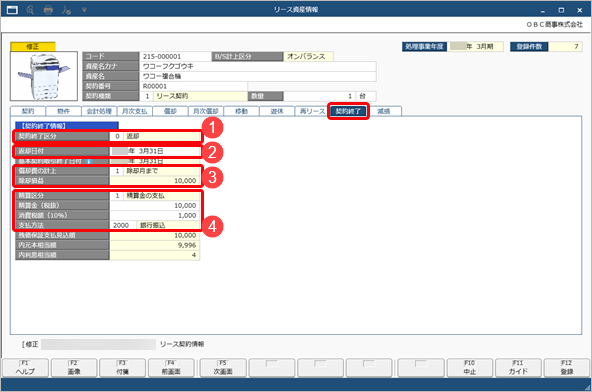Select the 契約終了 tab
The width and height of the screenshot is (592, 392).
348,111
